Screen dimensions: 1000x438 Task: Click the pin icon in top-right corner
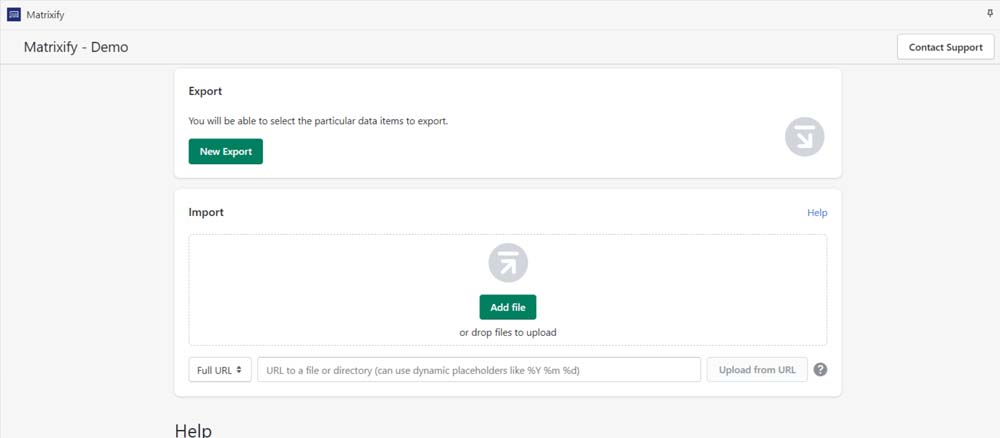click(990, 13)
